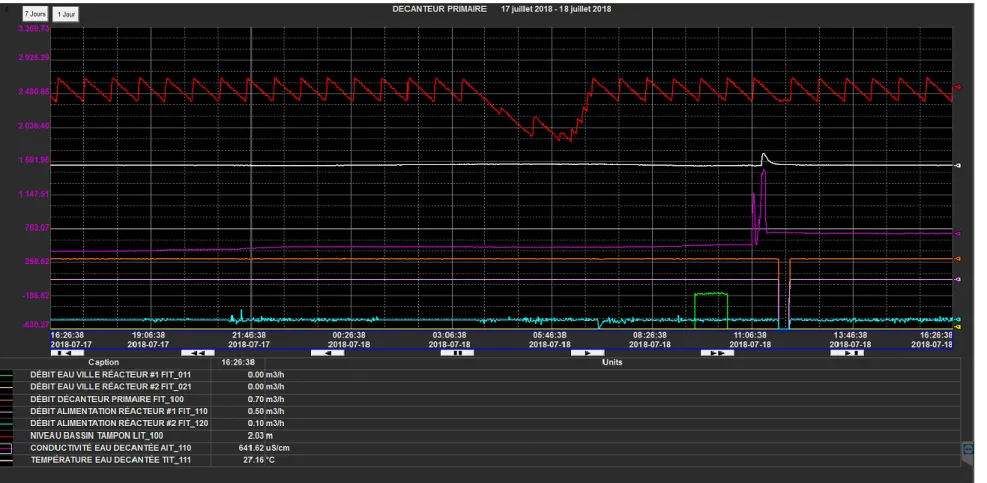Viewport: 987px width, 483px height.
Task: Select row DÉBIT EAU VILLE RÉACTEUR #2 FIT_021
Action: pos(480,386)
